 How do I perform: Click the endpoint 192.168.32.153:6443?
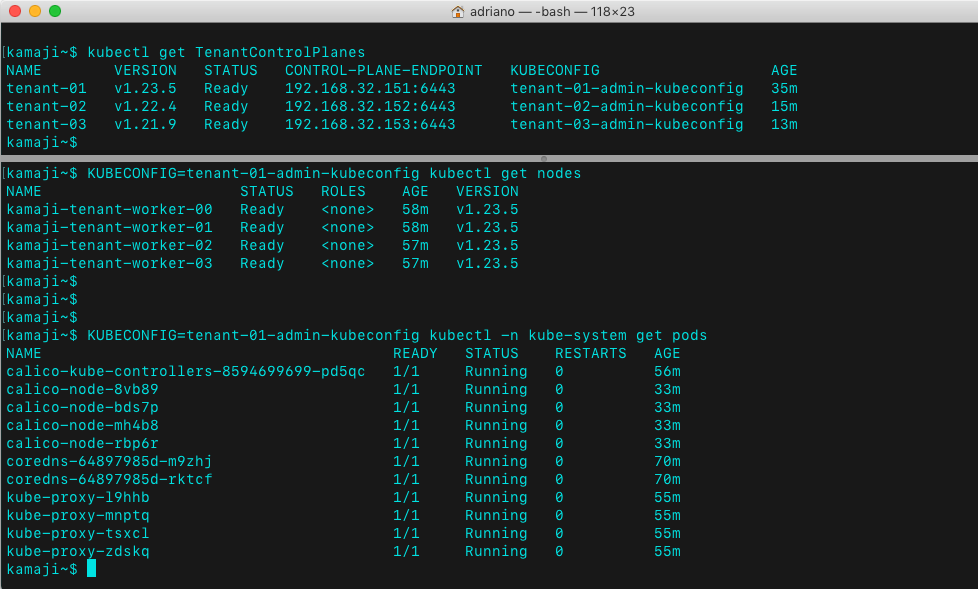(370, 125)
